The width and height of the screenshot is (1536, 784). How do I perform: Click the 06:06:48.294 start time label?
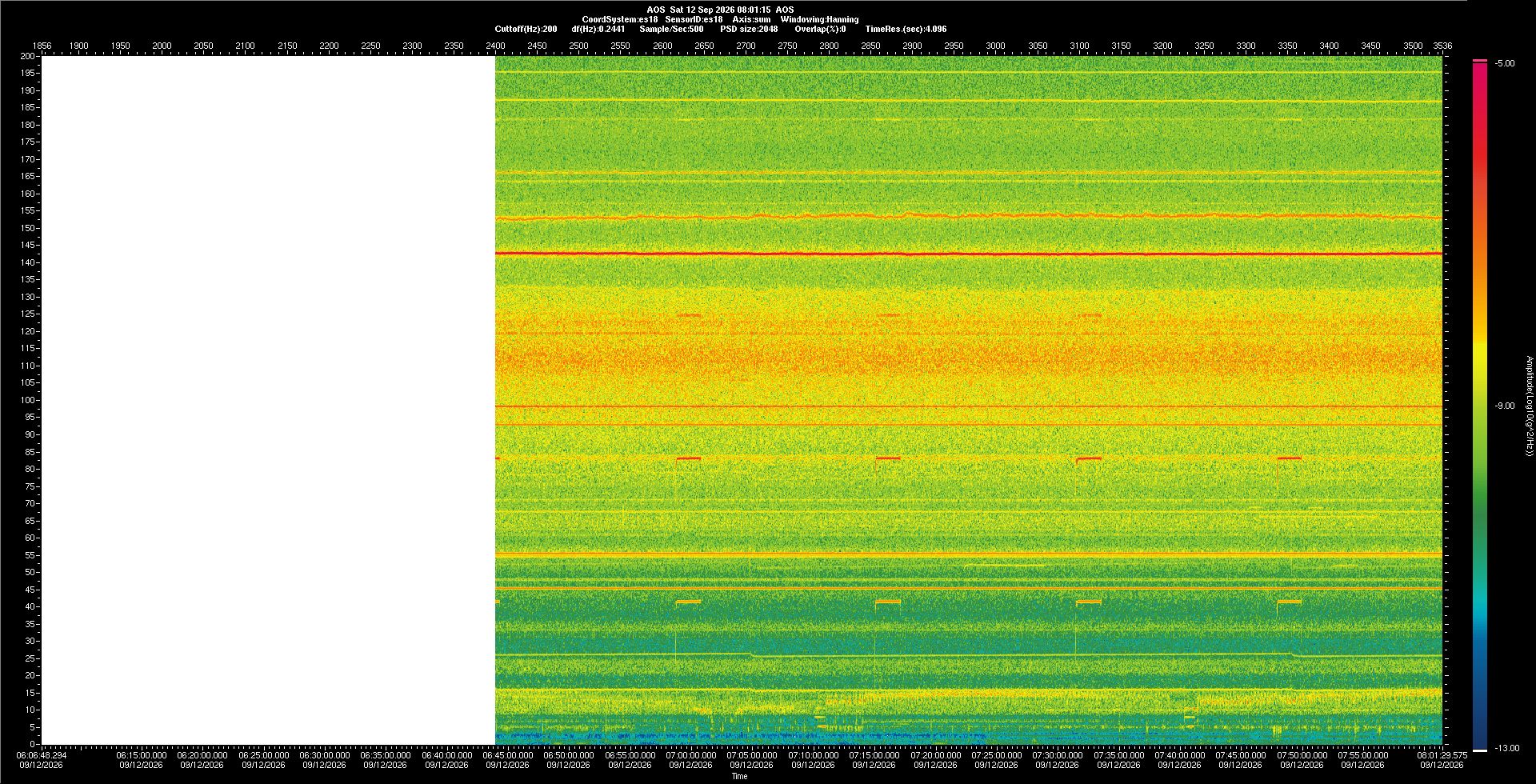point(42,754)
